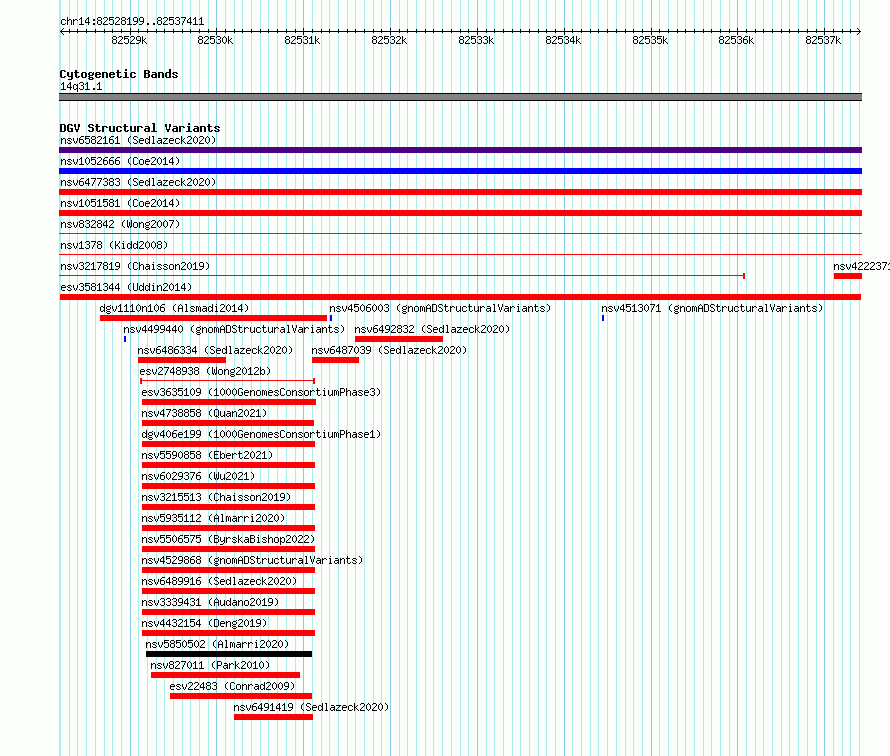Screen dimensions: 890x756
Task: Click the DGV Structural Variants track title
Action: pyautogui.click(x=140, y=128)
